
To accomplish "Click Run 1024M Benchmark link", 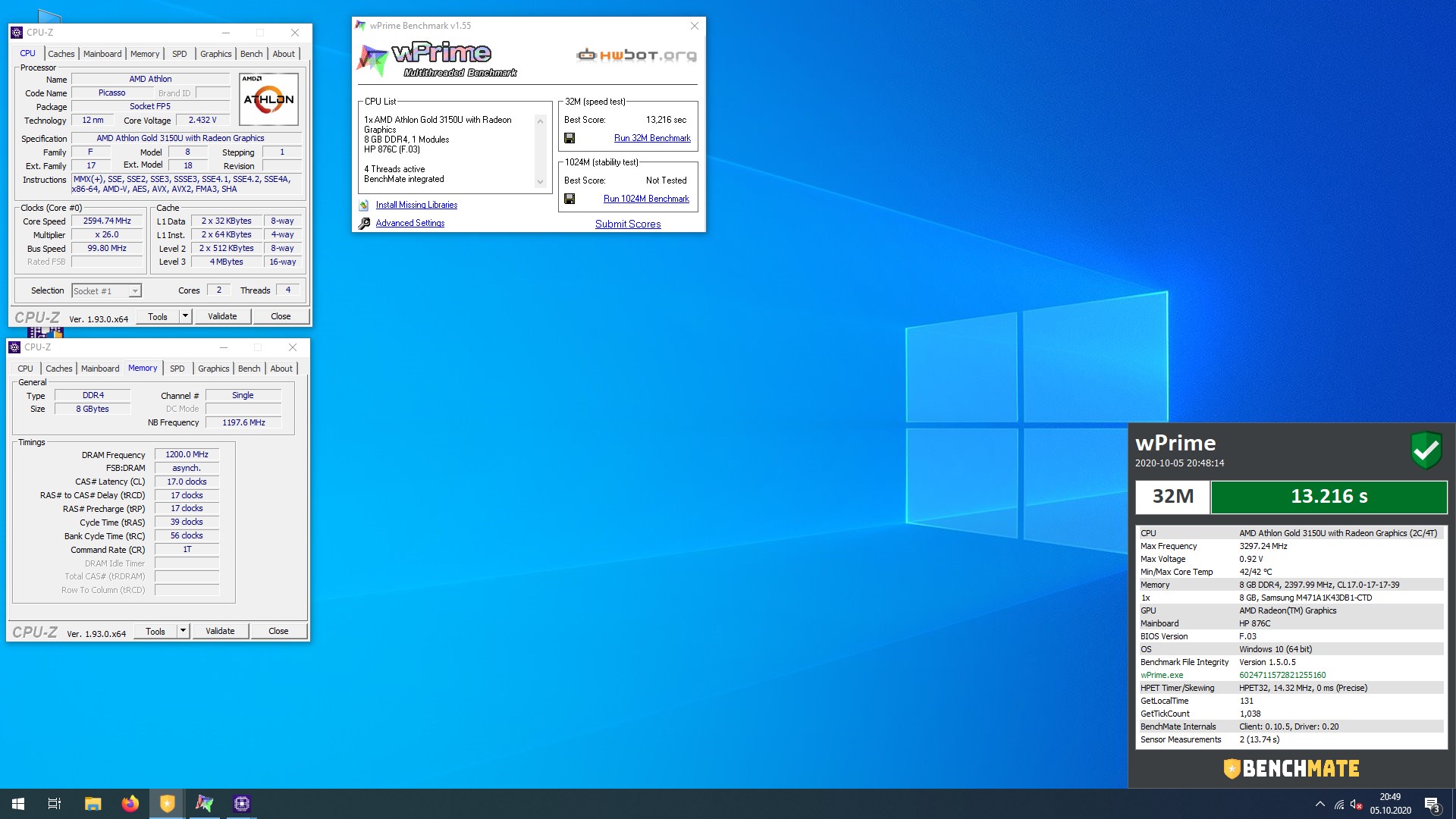I will pos(646,199).
